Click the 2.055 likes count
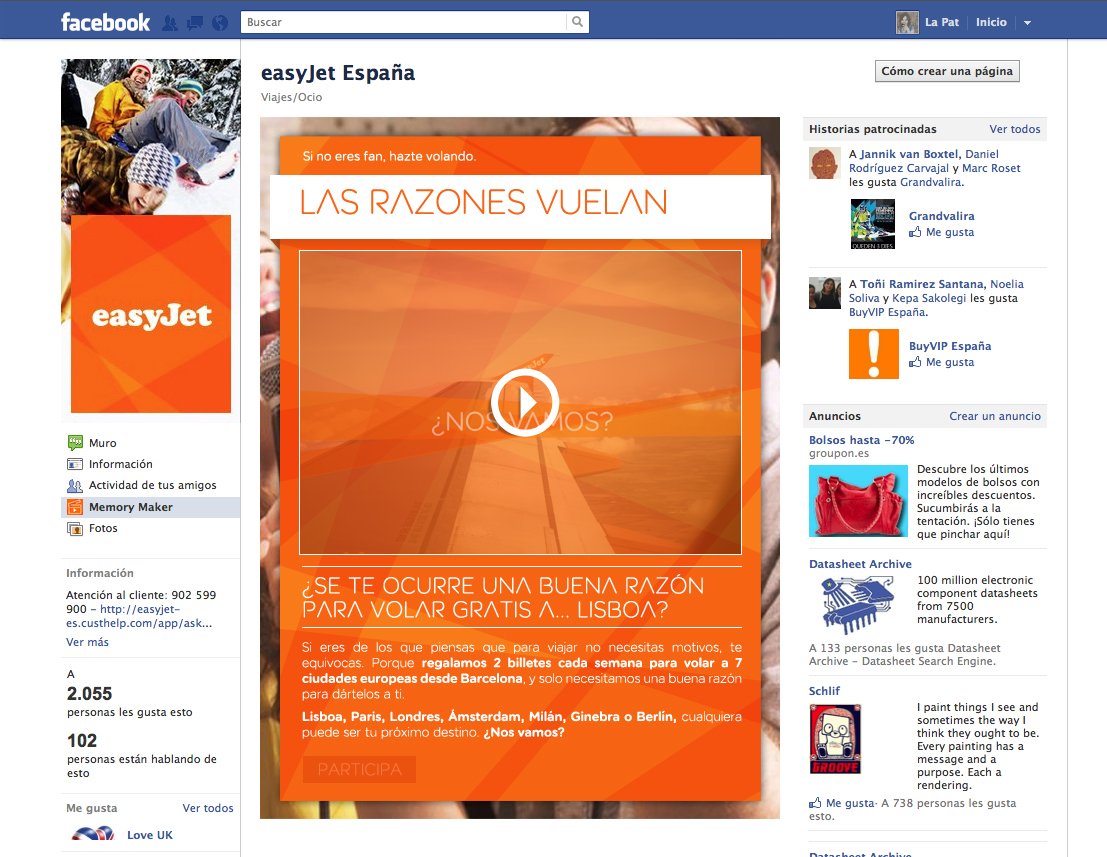 [90, 694]
